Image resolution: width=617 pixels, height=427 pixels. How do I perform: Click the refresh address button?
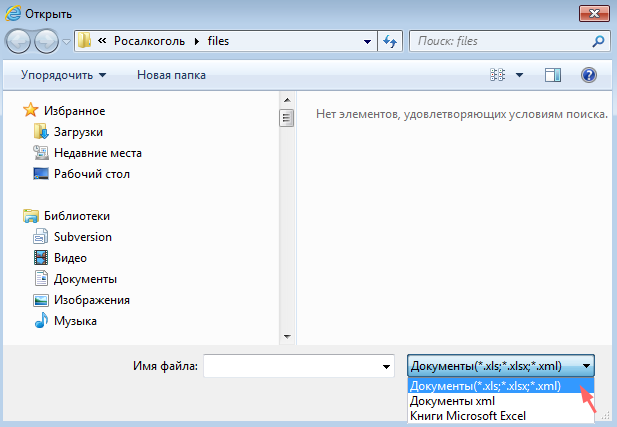click(390, 42)
